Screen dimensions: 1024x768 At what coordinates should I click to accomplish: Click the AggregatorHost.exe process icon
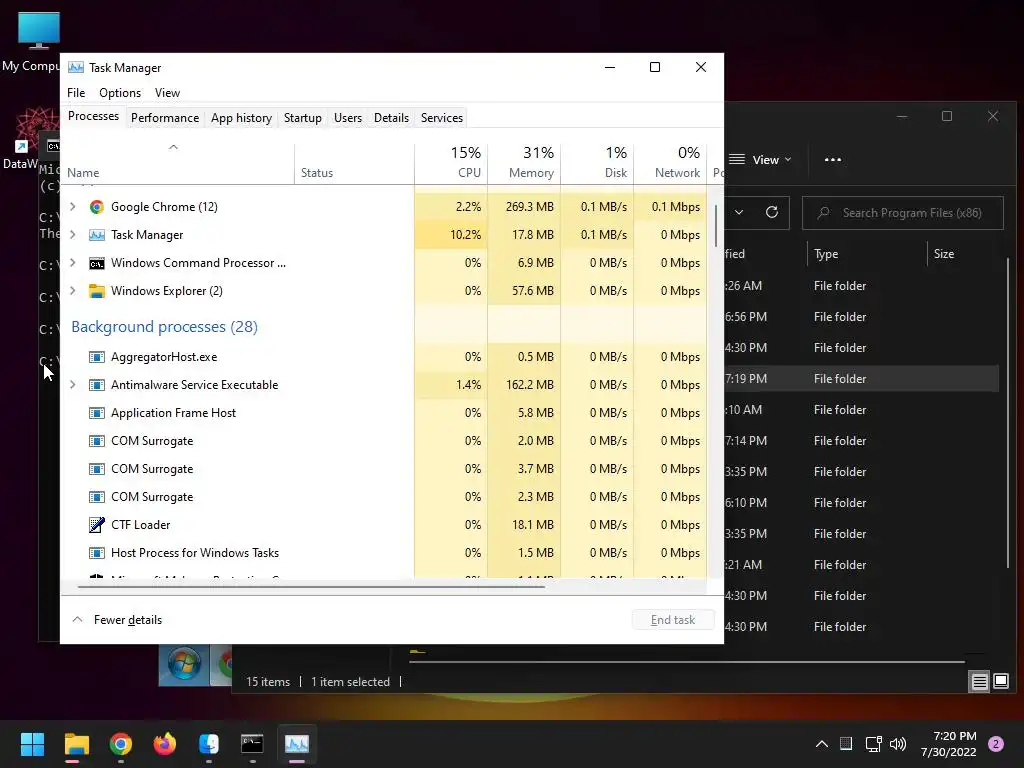[97, 357]
